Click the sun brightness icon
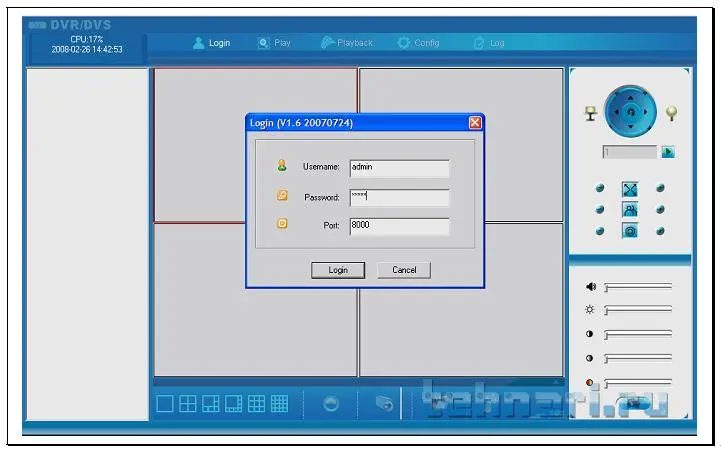This screenshot has width=721, height=450. click(x=589, y=310)
